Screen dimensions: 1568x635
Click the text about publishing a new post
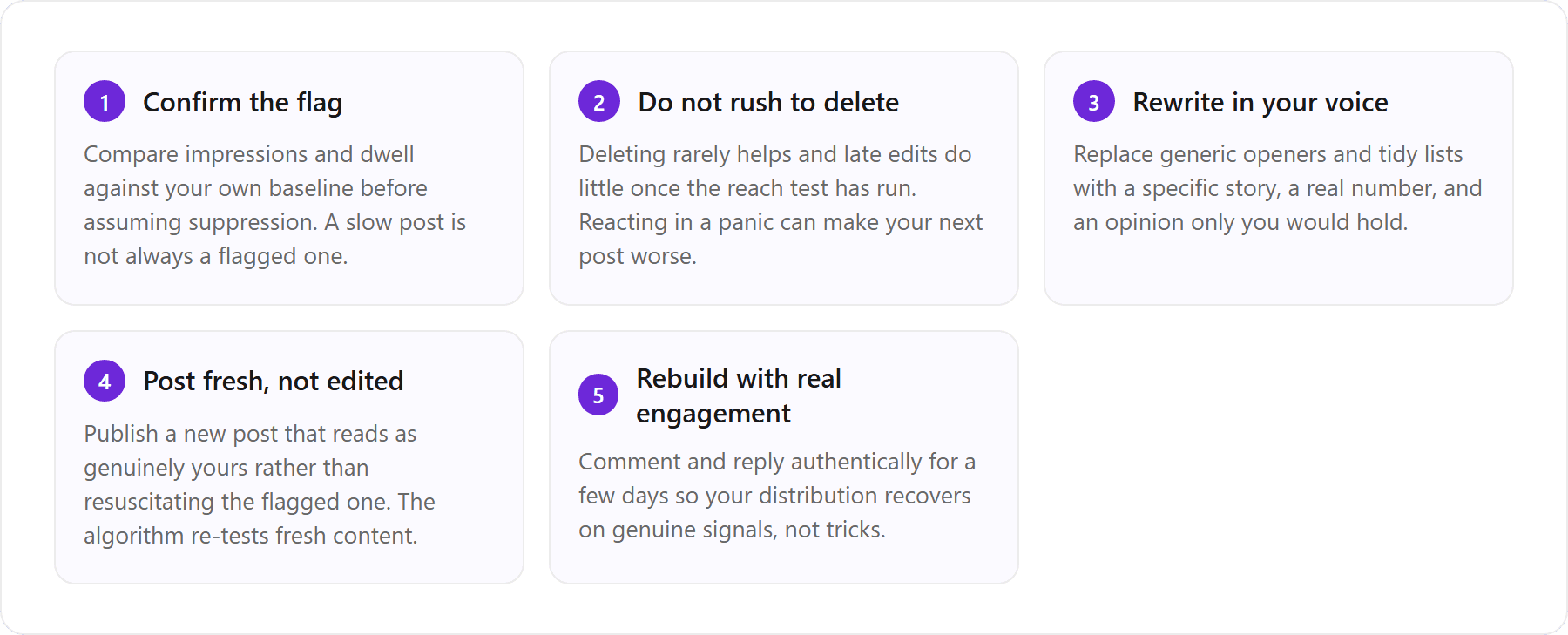pos(260,484)
